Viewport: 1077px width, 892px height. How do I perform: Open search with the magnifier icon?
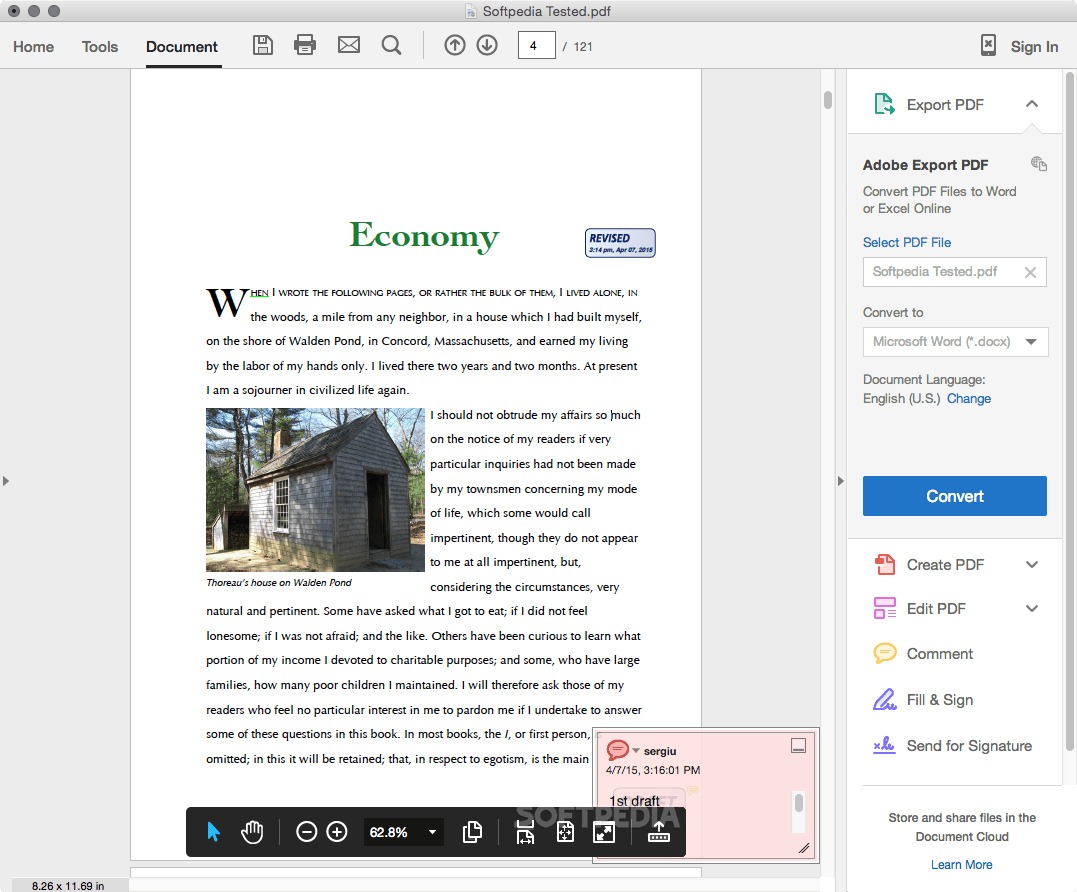coord(391,45)
